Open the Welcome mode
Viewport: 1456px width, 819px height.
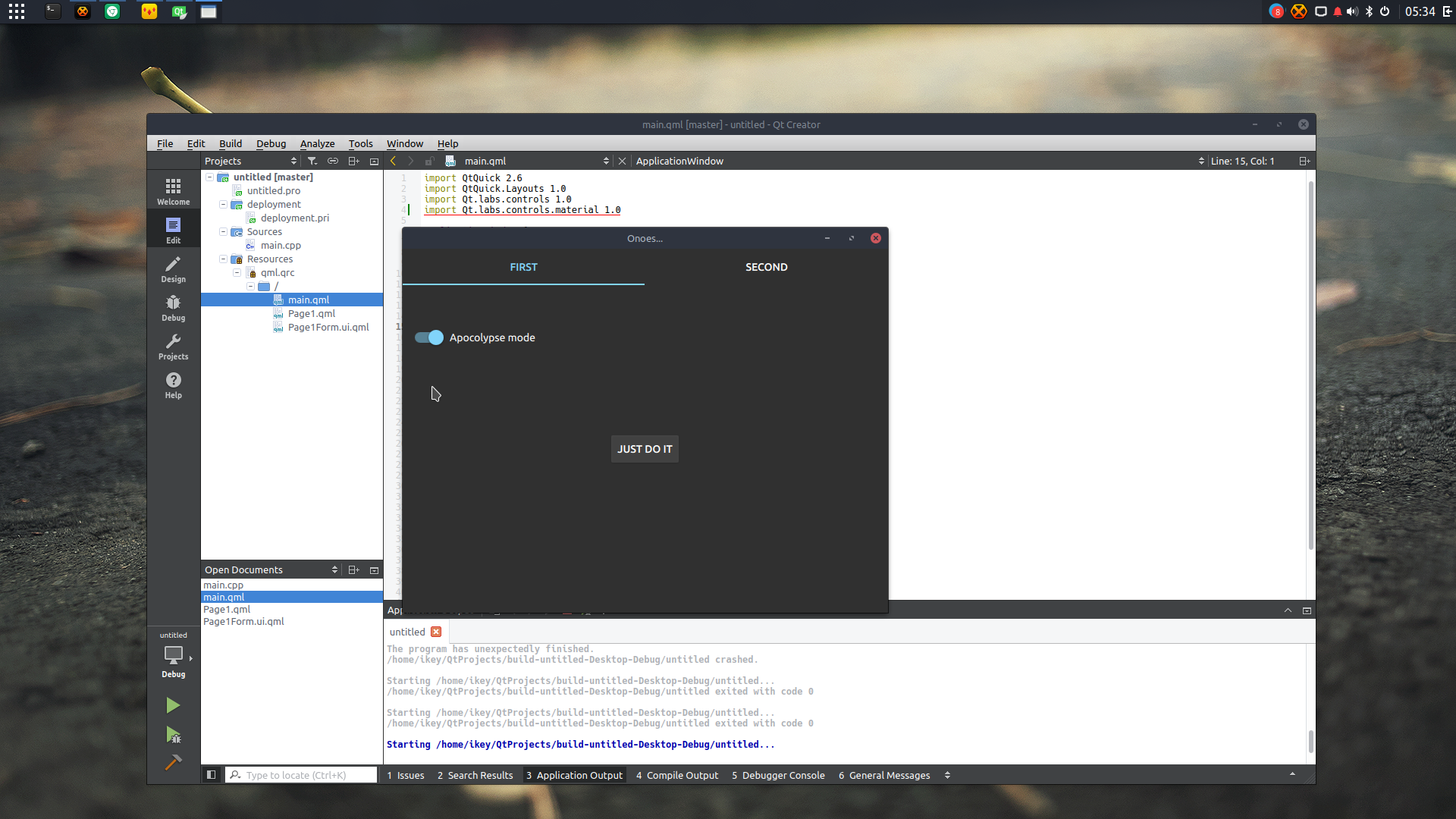coord(174,191)
